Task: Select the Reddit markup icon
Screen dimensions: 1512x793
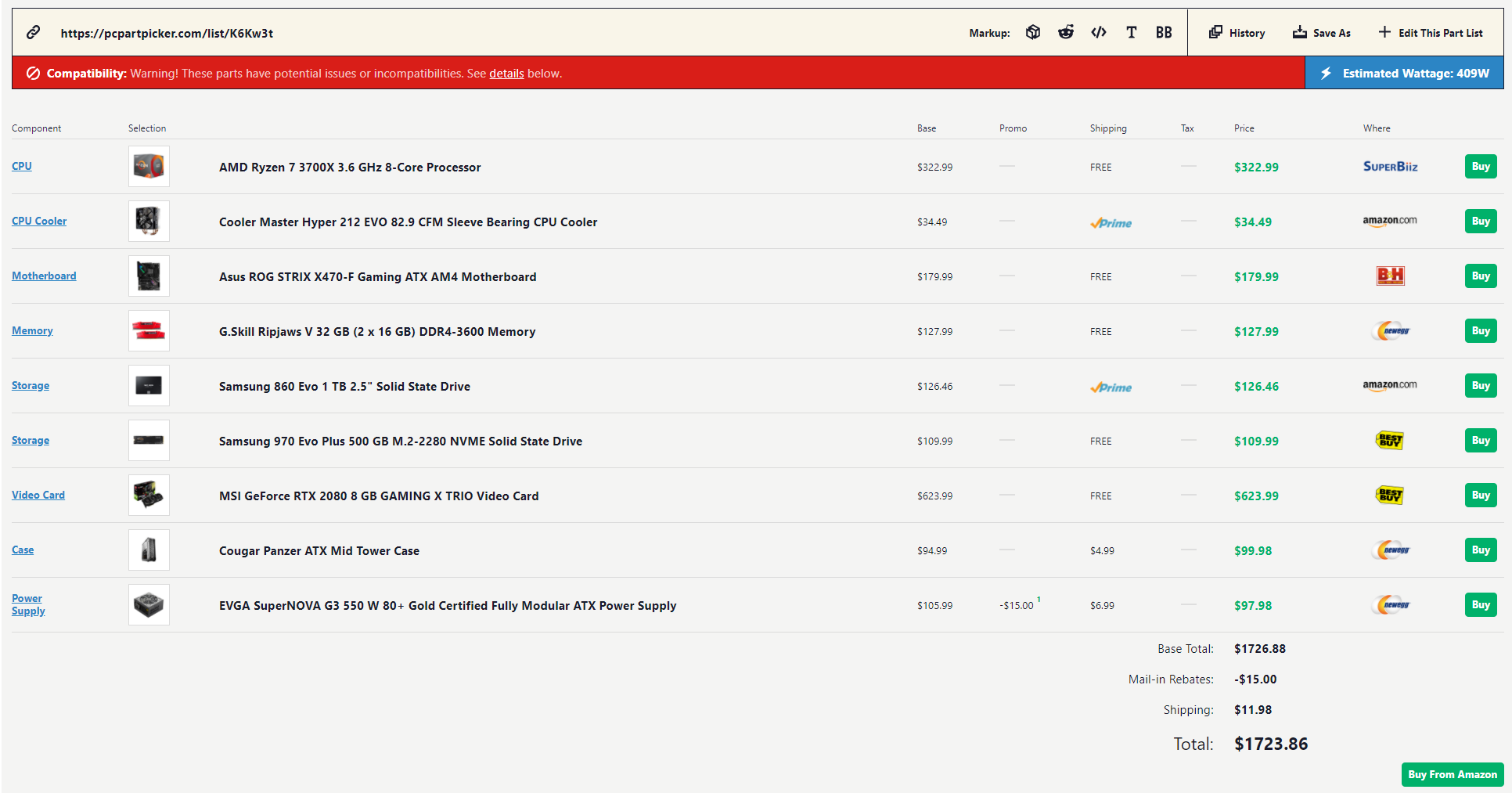Action: [1066, 32]
